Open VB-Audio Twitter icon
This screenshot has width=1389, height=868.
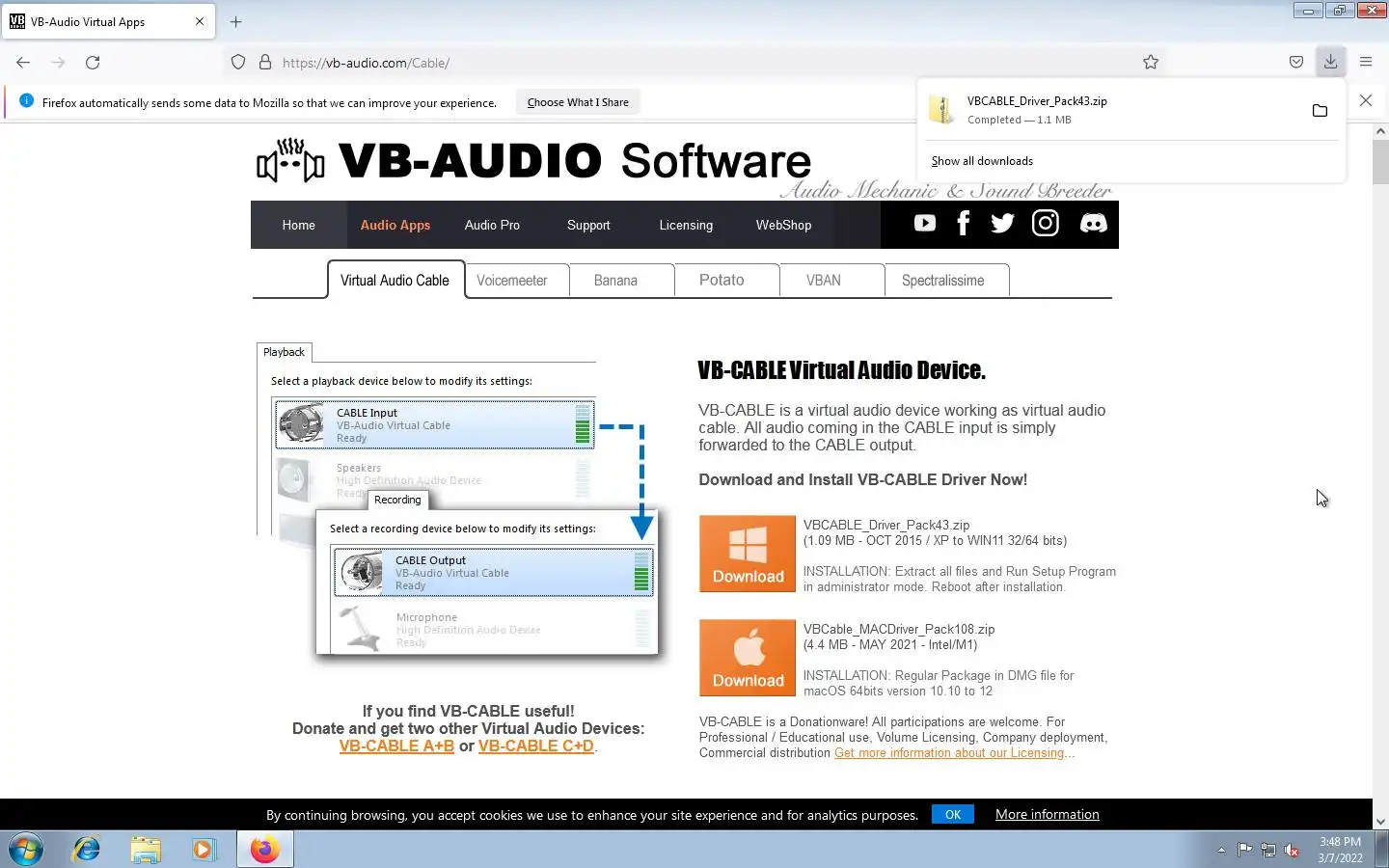(1002, 224)
